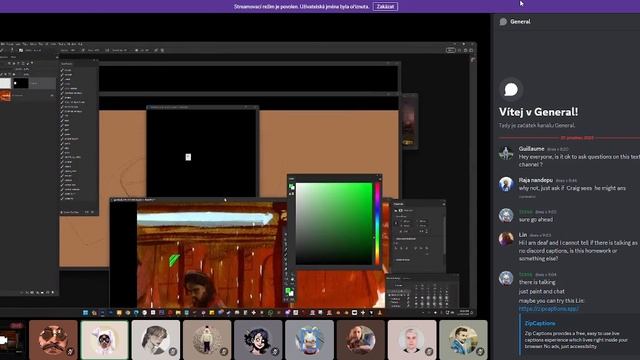Click the Zakázat button in the purple banner

385,7
